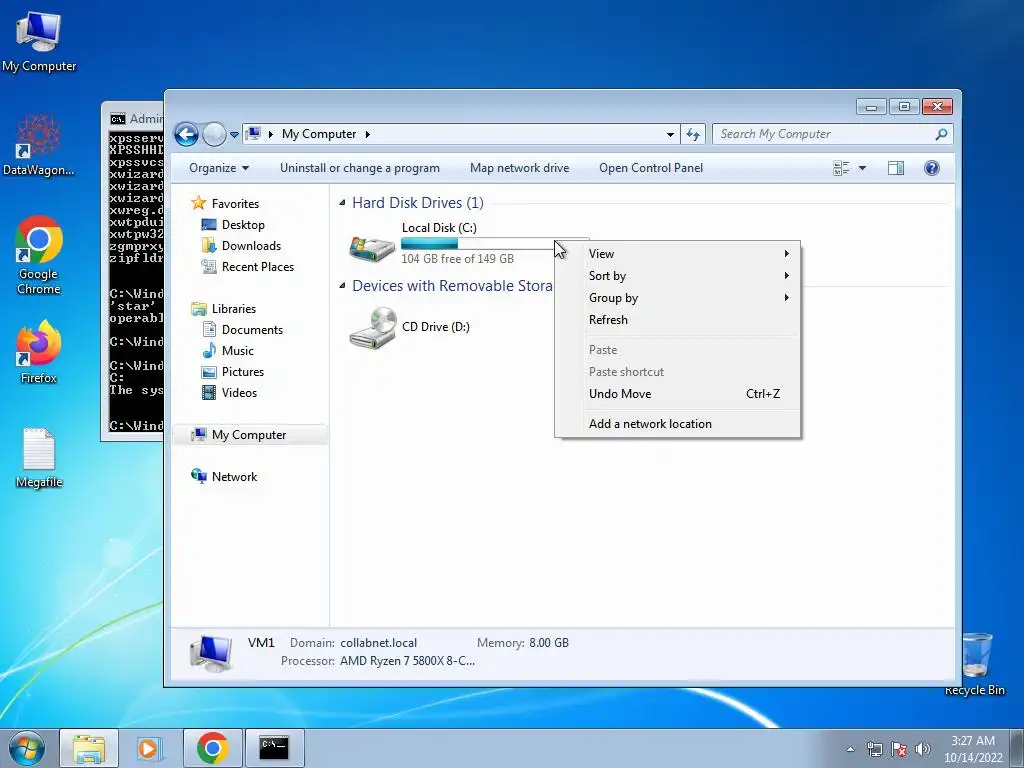
Task: Click the forward navigation button
Action: 214,135
